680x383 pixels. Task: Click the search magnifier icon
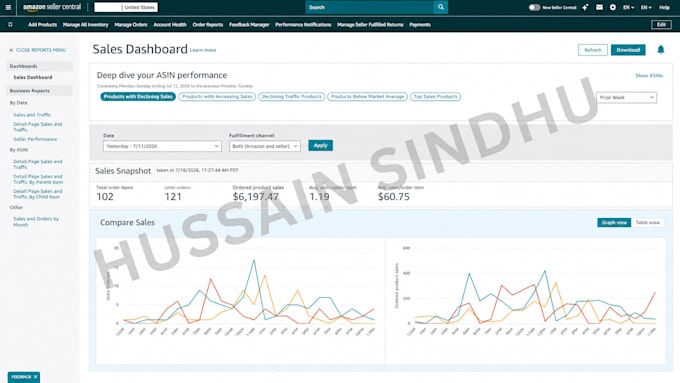click(x=441, y=7)
